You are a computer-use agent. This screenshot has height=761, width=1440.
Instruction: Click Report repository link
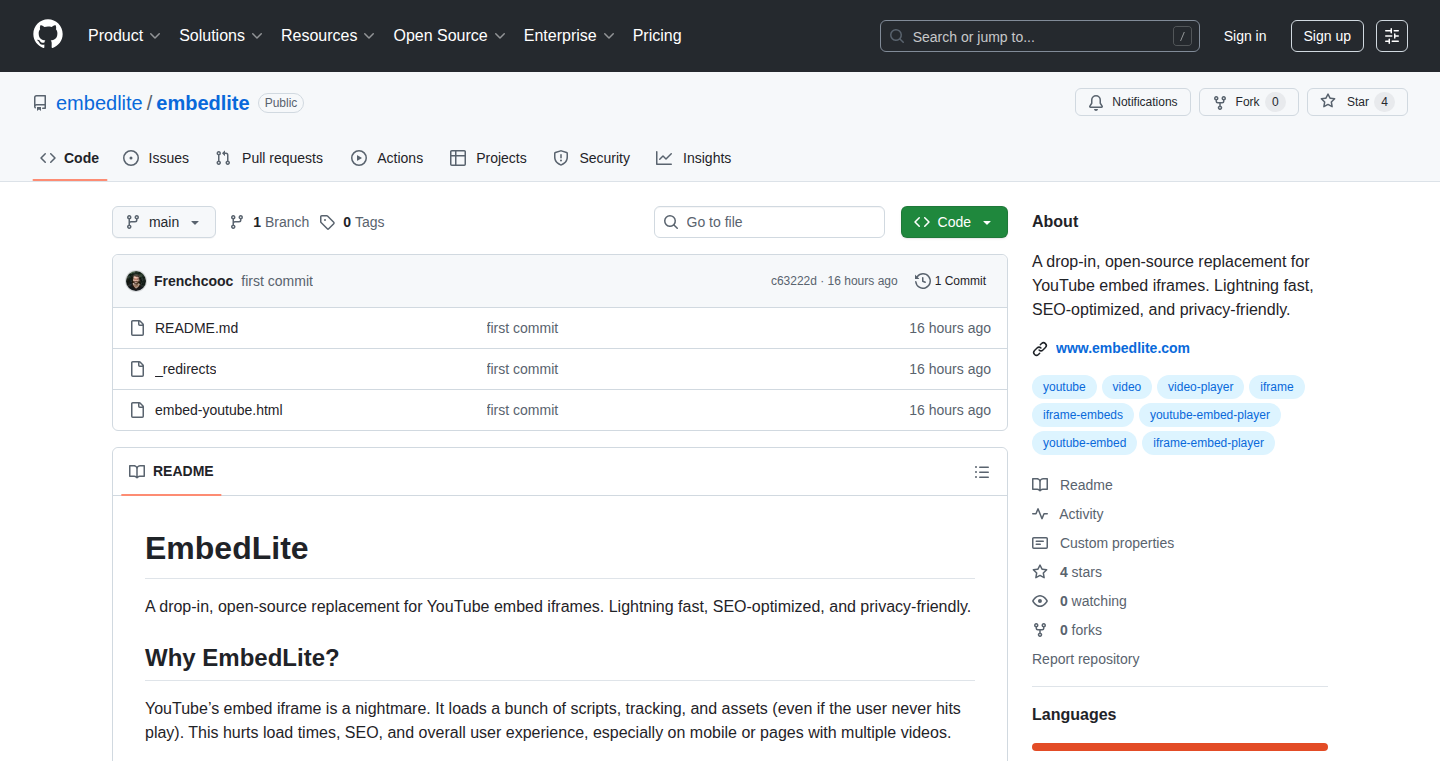(1086, 659)
